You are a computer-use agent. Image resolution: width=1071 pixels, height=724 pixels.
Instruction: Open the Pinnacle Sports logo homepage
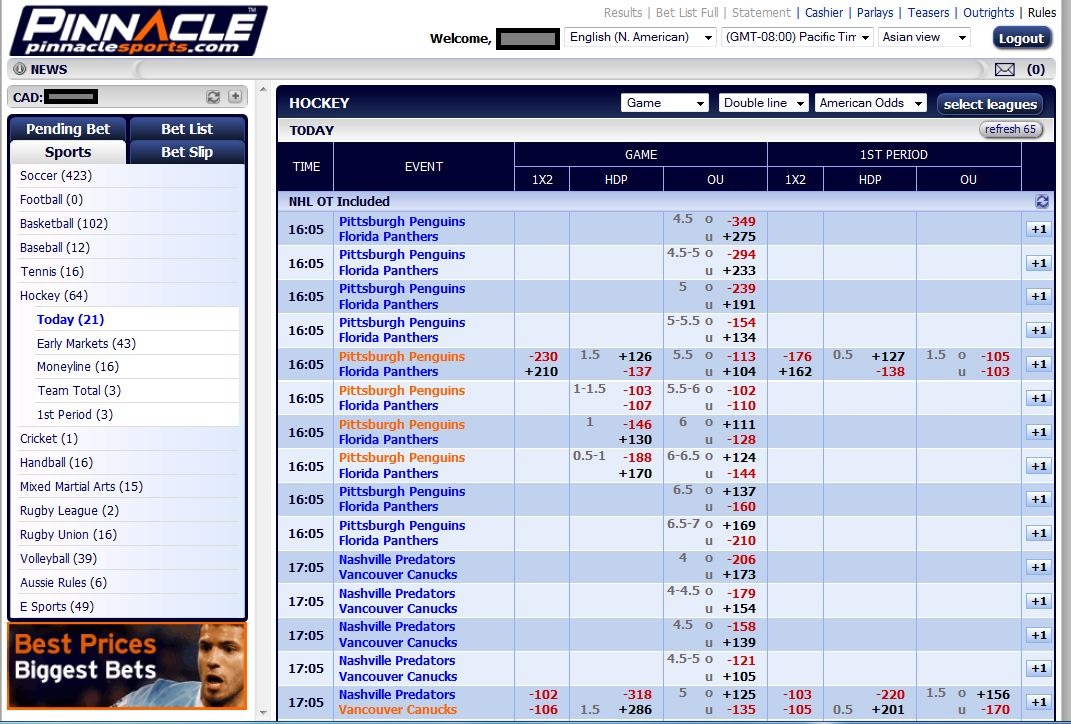tap(139, 31)
